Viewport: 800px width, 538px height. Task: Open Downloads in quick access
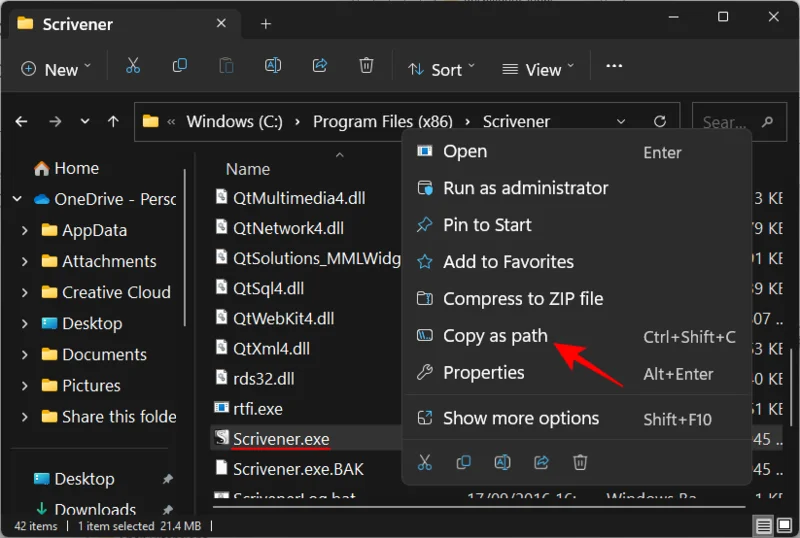click(95, 509)
